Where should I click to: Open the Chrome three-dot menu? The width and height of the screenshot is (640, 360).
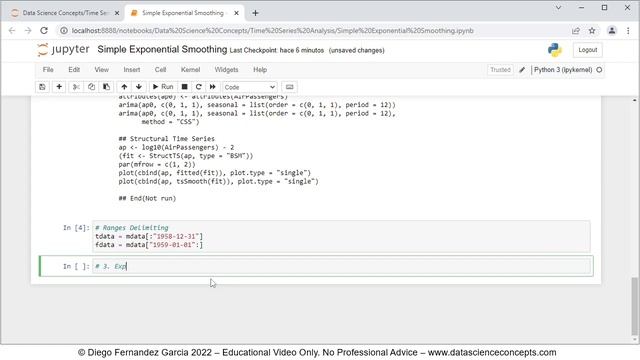(628, 31)
